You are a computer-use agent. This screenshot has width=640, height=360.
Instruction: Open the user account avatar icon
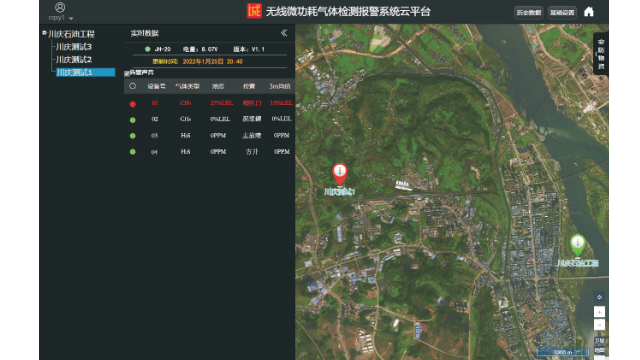tap(60, 7)
